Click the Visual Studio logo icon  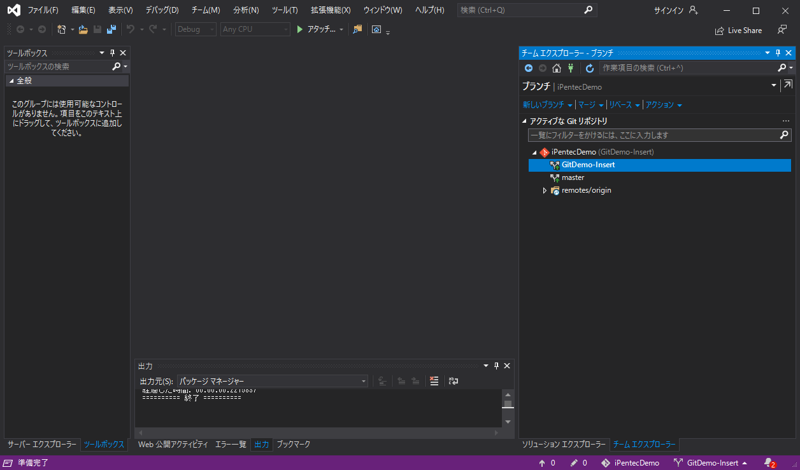(x=14, y=10)
